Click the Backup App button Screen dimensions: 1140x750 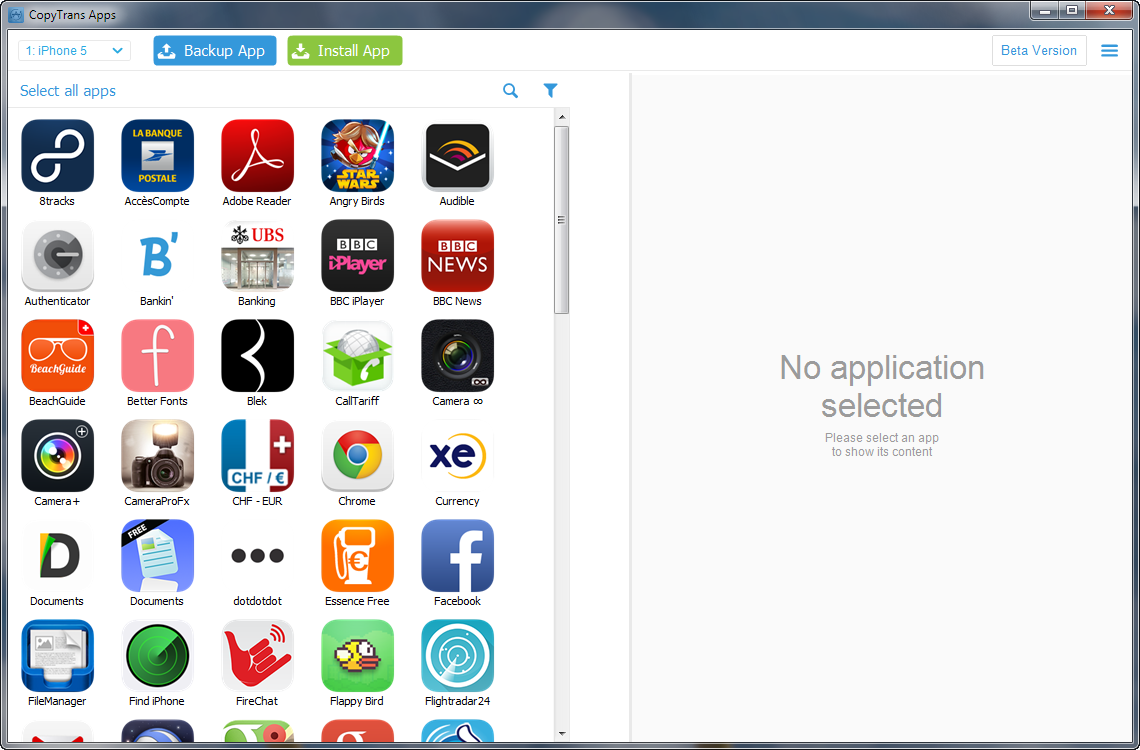(214, 51)
